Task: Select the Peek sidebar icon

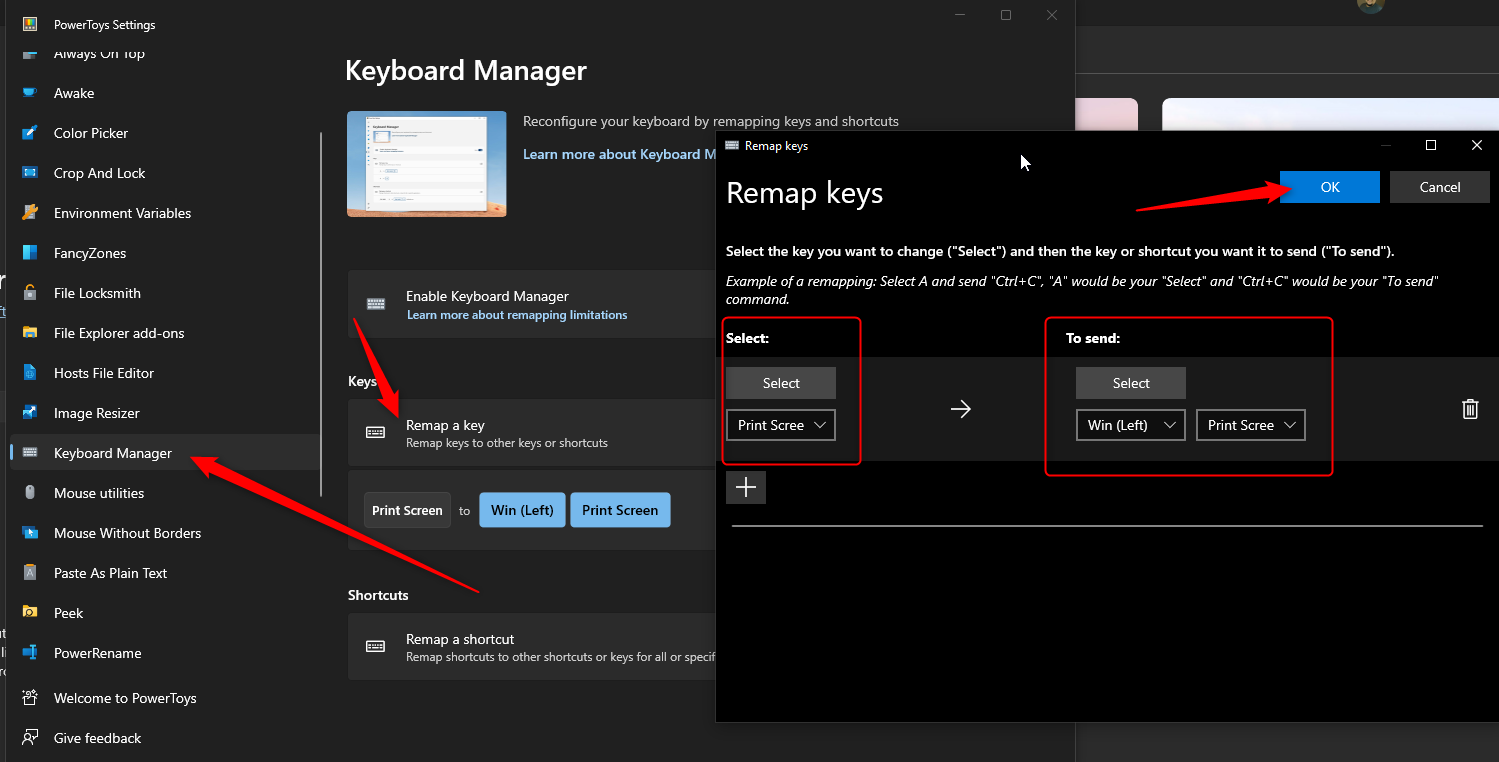Action: 33,613
